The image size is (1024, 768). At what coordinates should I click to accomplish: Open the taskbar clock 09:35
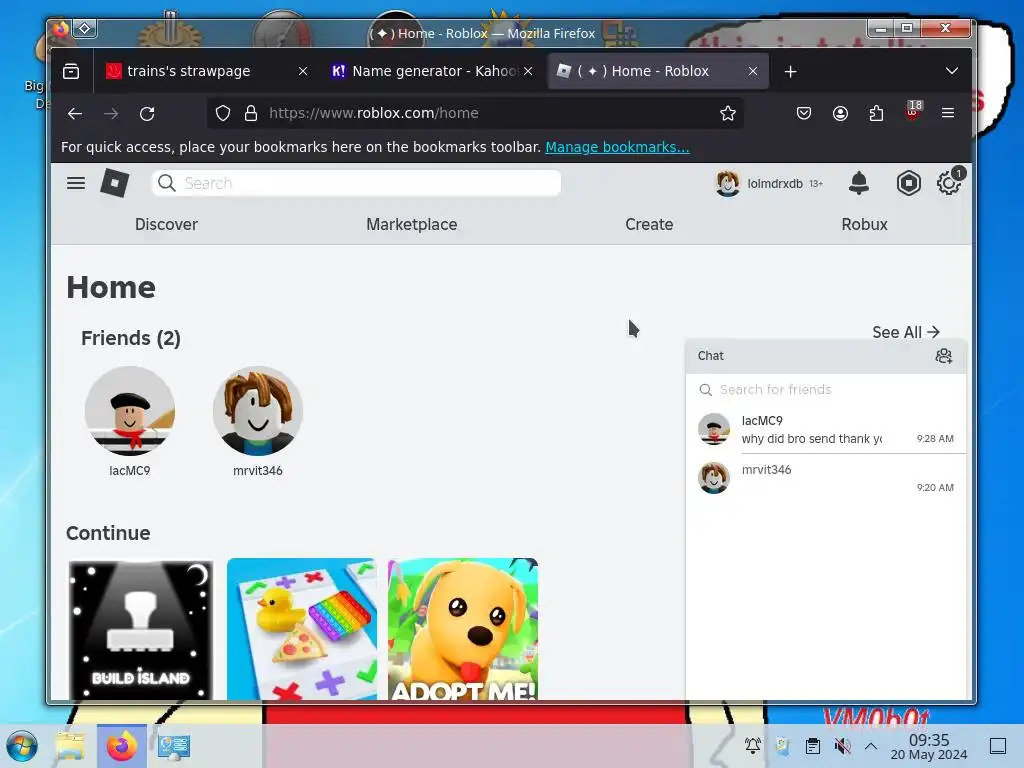click(x=929, y=746)
